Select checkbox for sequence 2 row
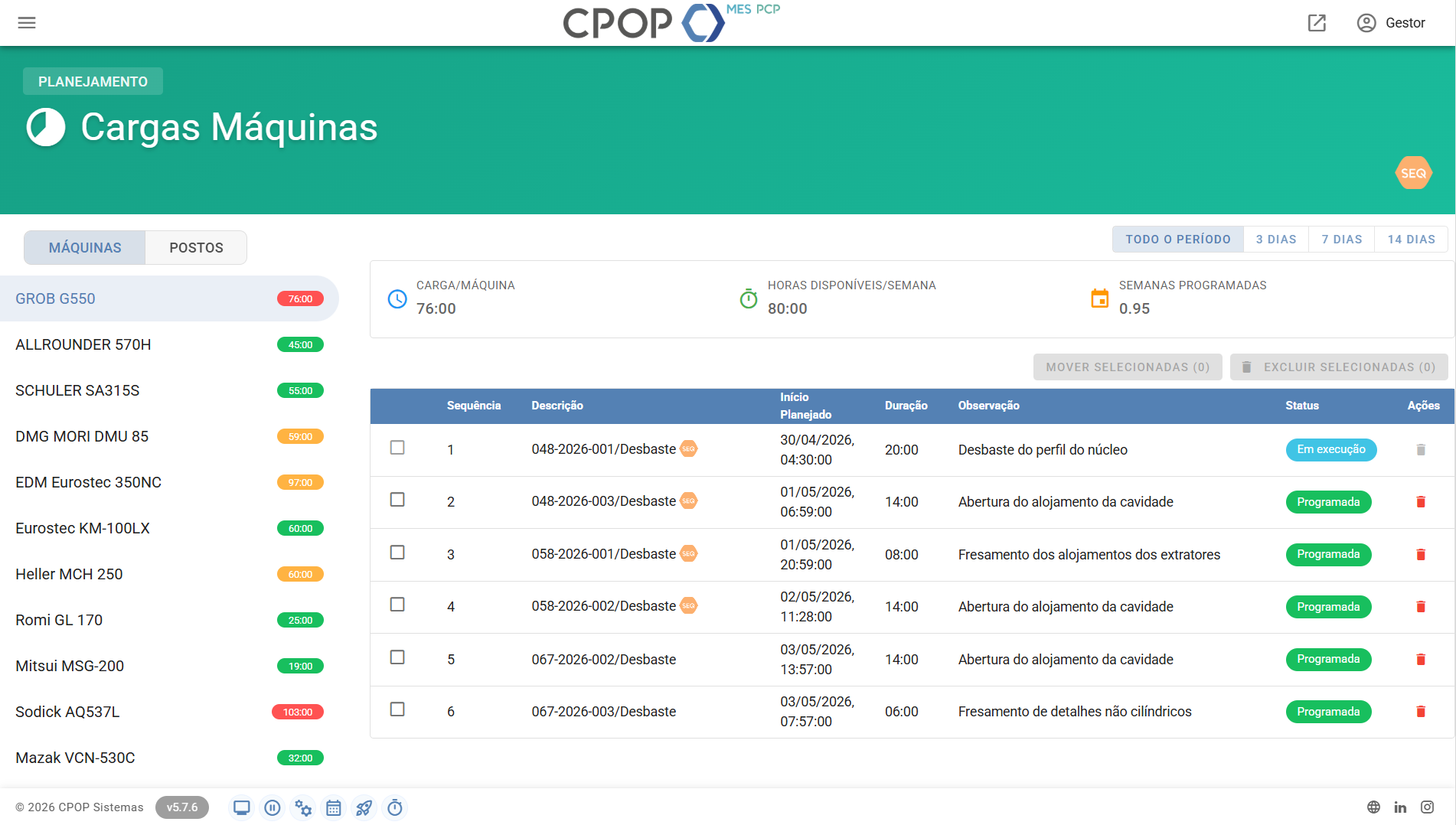 (397, 500)
